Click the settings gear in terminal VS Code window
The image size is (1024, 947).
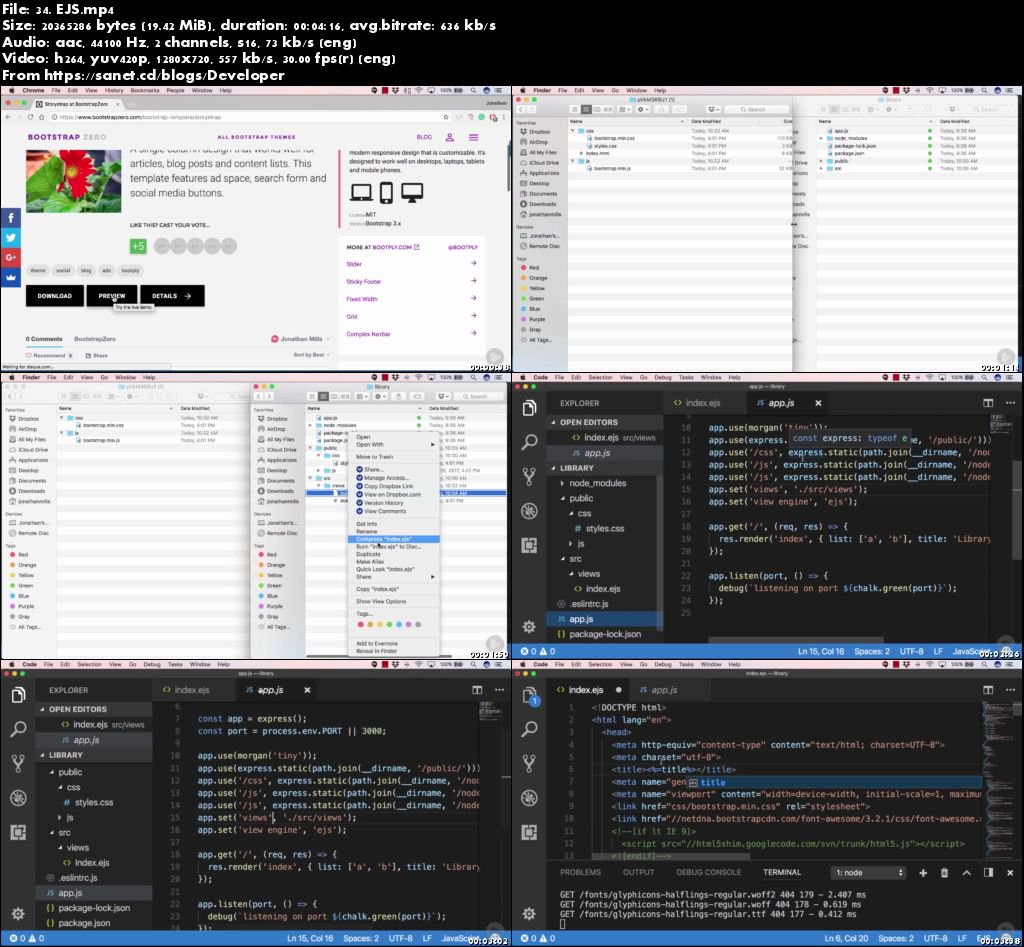[x=530, y=913]
